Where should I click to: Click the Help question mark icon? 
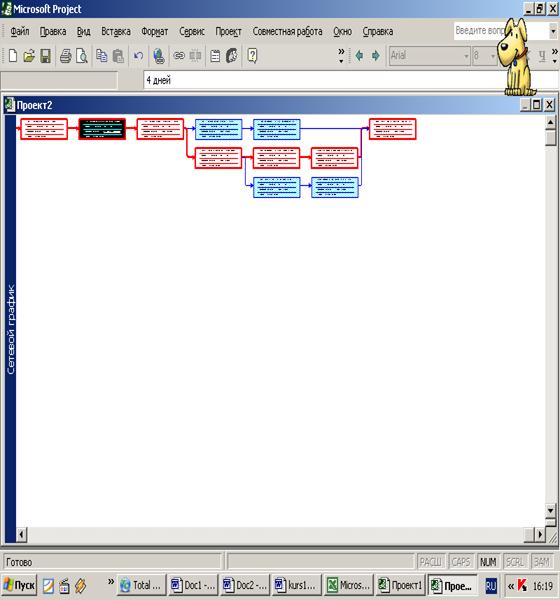coord(252,56)
